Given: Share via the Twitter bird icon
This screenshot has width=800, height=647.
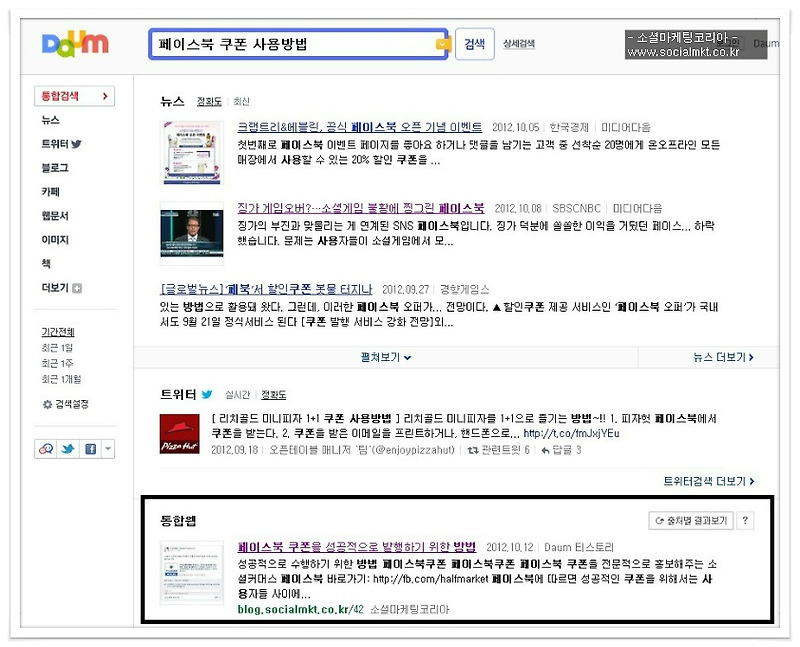Looking at the screenshot, I should (x=68, y=449).
